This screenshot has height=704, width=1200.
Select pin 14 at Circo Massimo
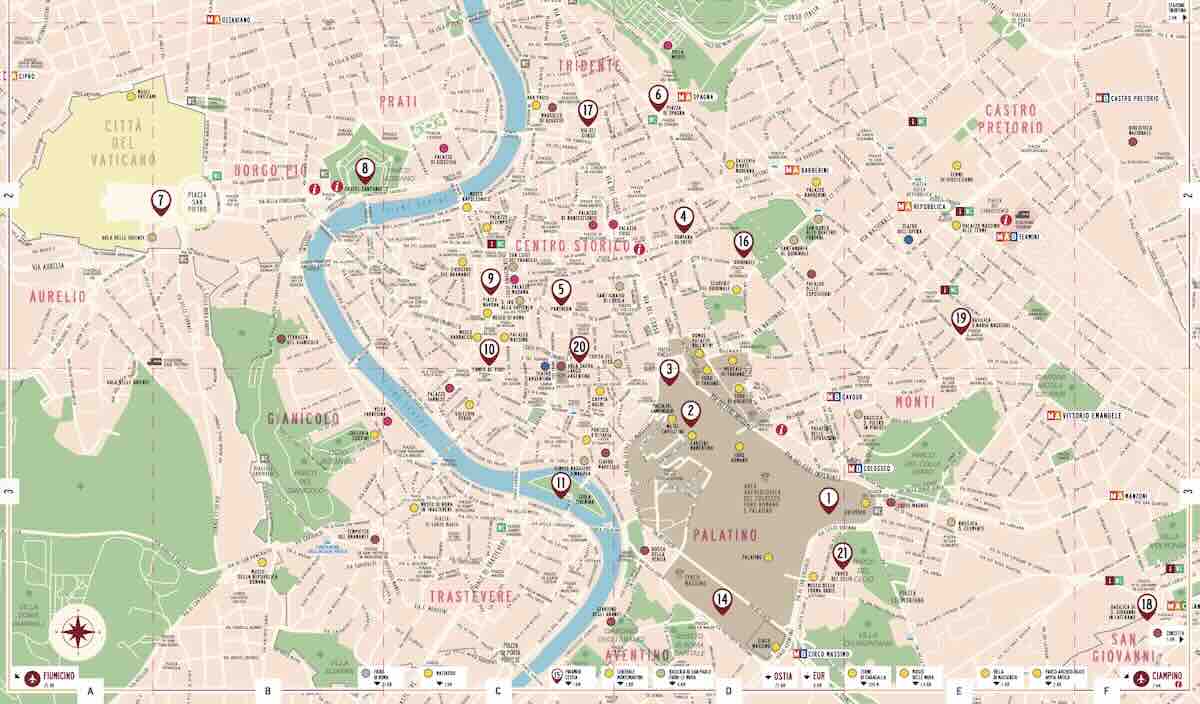(723, 600)
